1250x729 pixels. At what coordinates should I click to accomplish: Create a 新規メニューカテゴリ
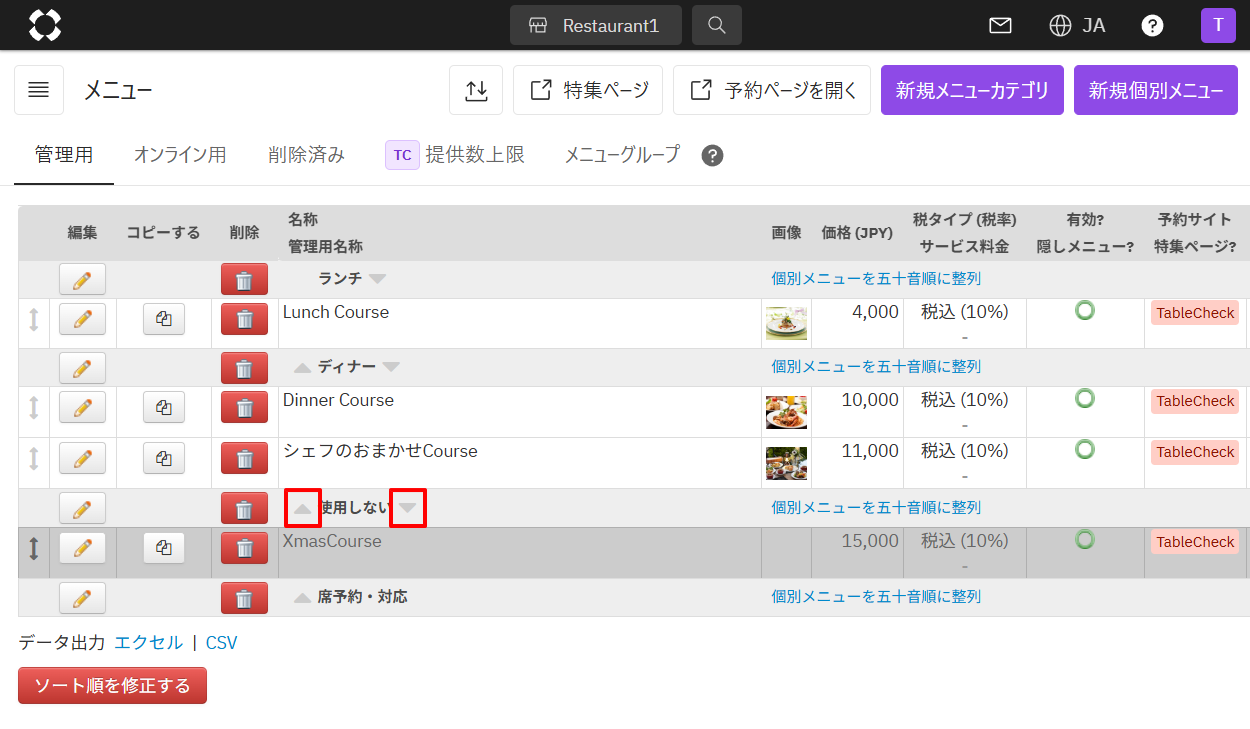click(x=972, y=90)
